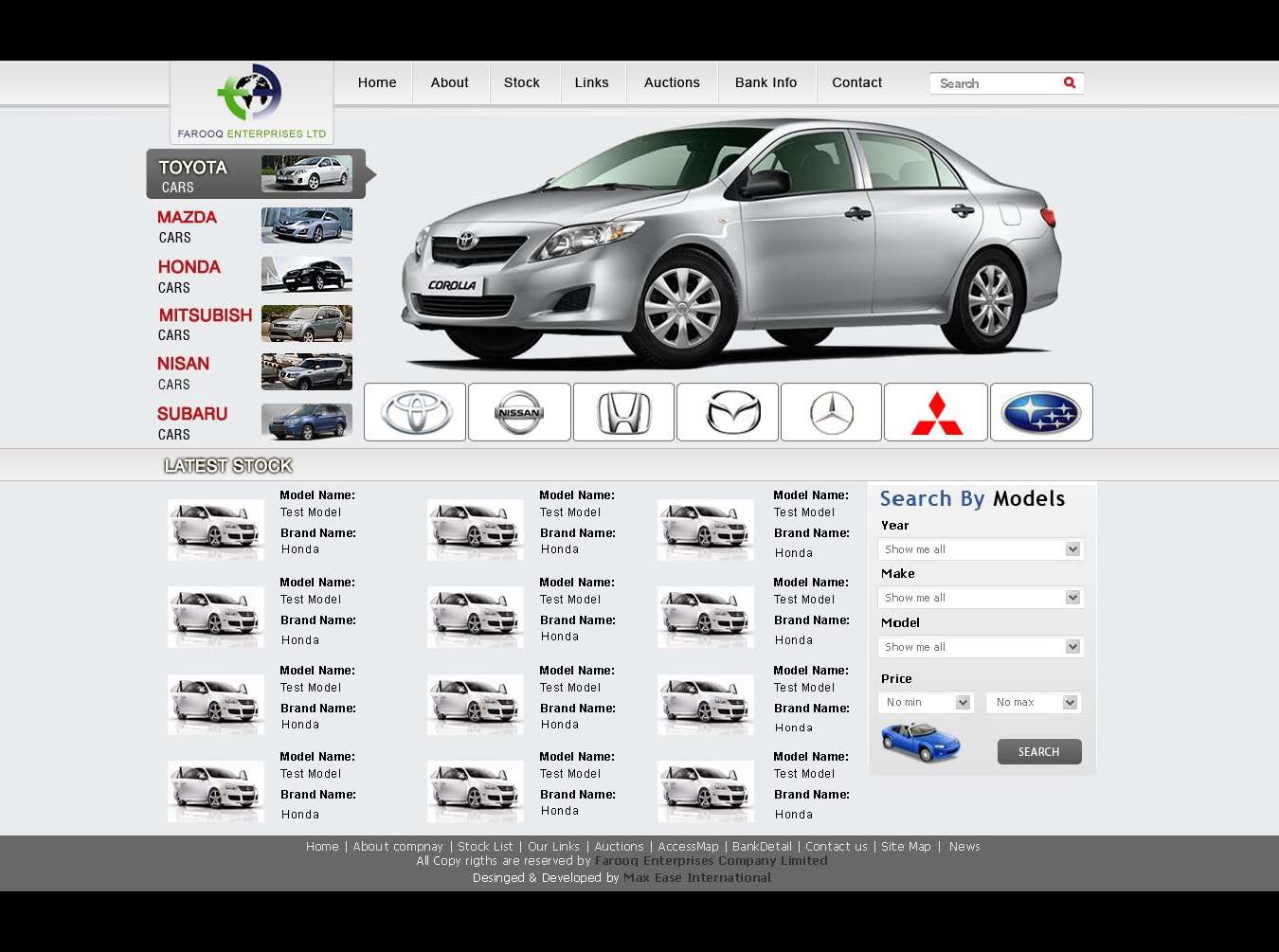
Task: Click the red search magnifier icon
Action: [x=1070, y=83]
